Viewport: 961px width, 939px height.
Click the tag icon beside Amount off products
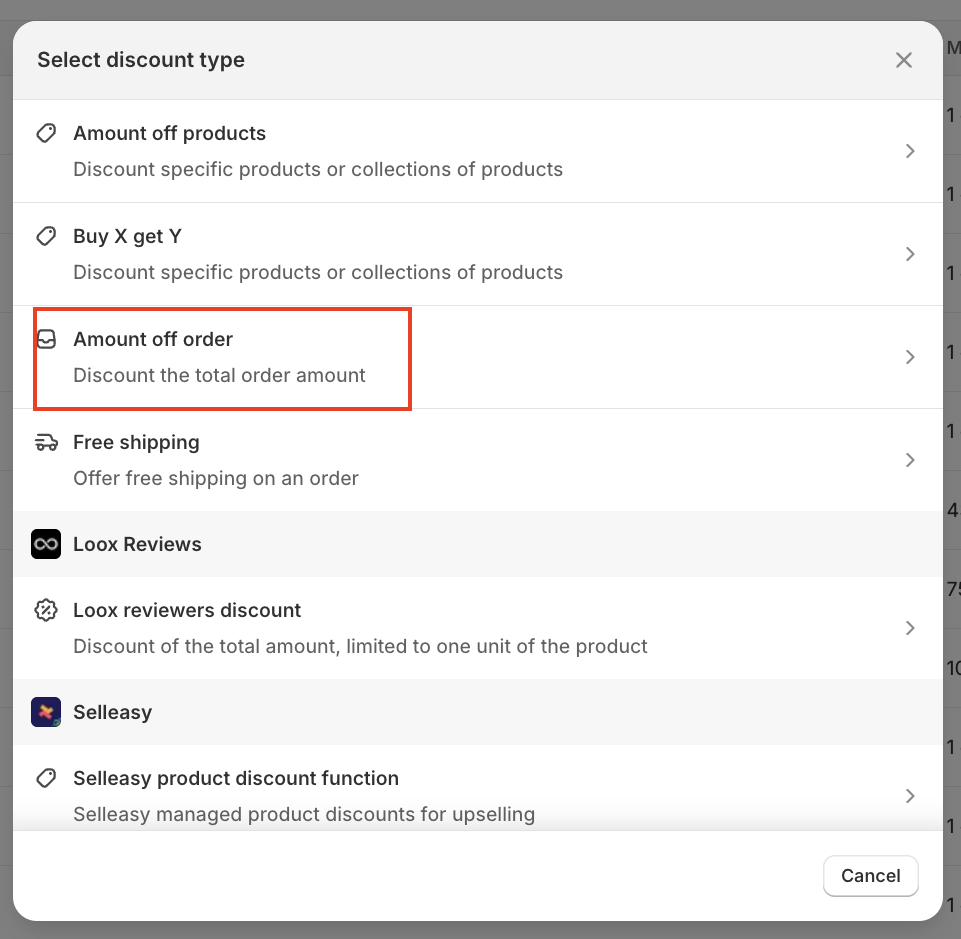46,133
